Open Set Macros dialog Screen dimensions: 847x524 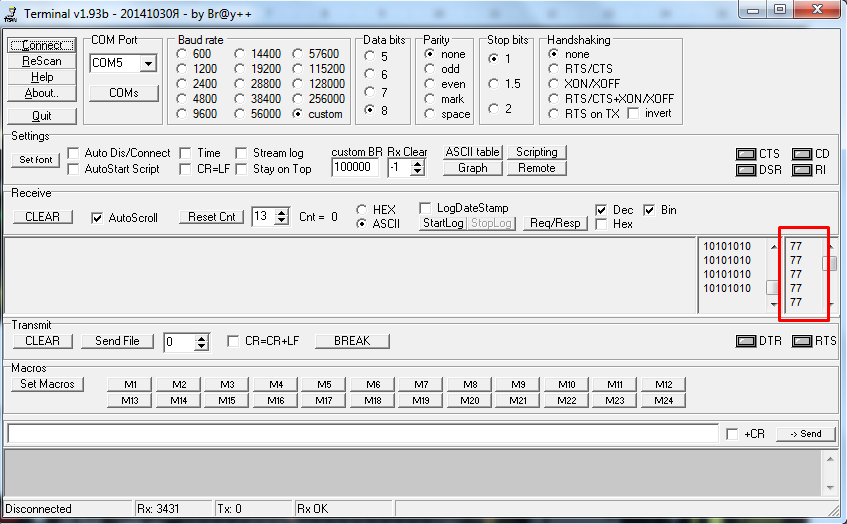point(48,384)
